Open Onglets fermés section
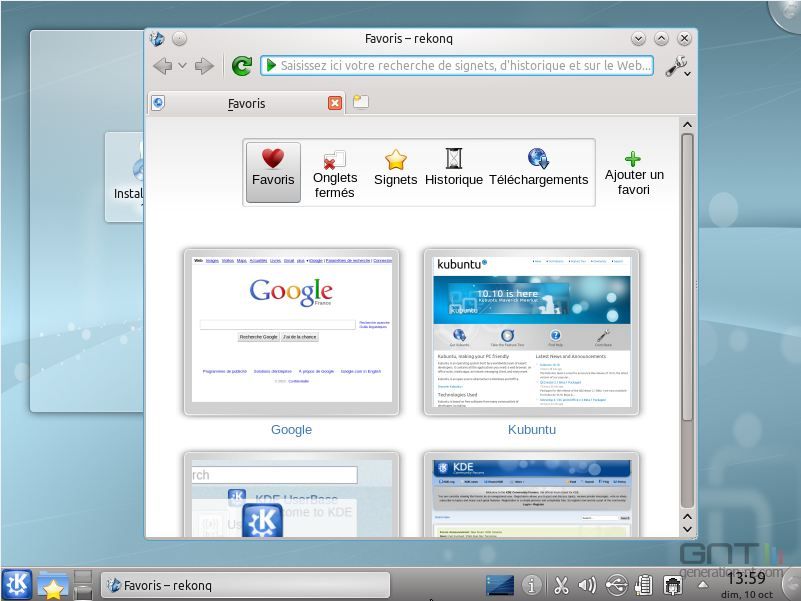 point(335,173)
